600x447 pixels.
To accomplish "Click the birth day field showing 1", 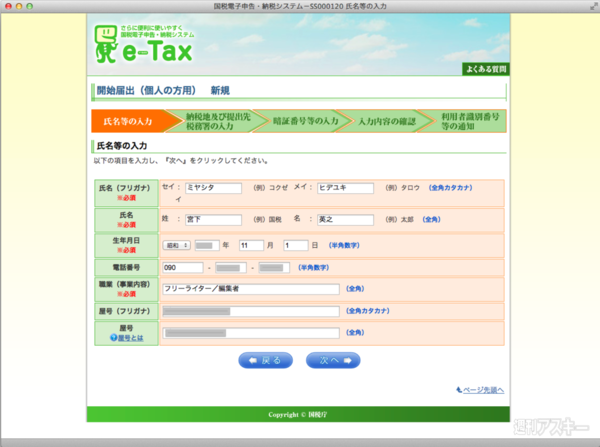I will (x=296, y=245).
